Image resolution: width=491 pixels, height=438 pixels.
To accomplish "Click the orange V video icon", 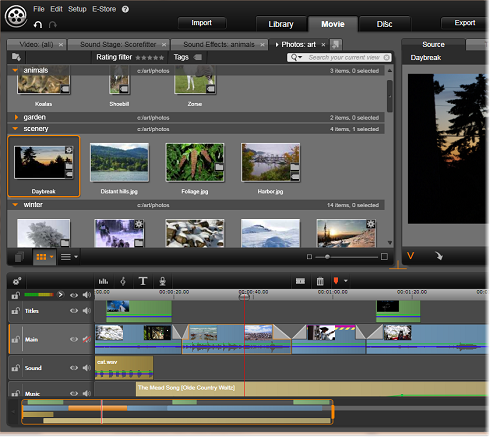I will pos(410,256).
